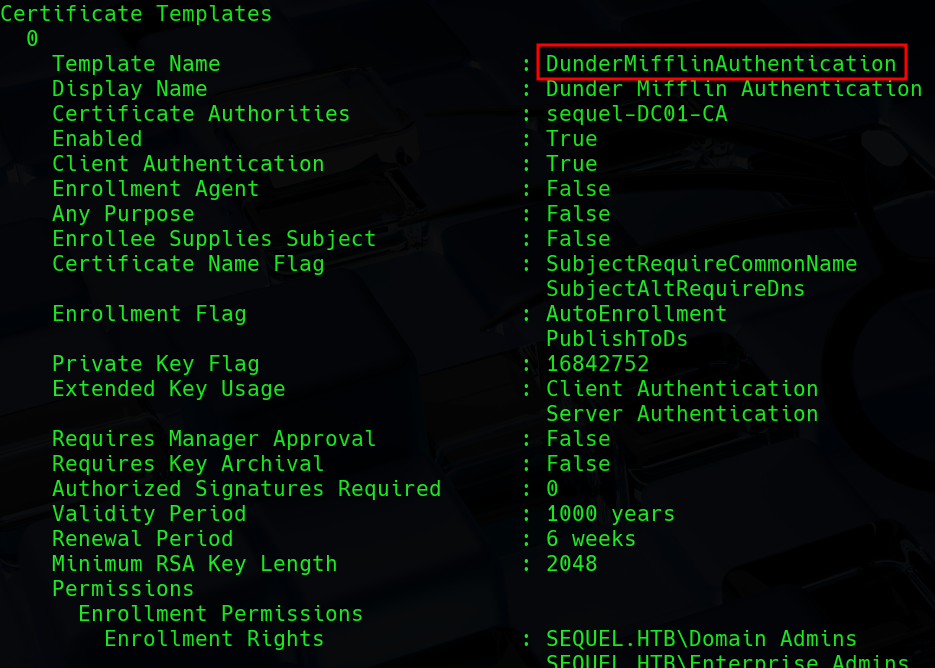Click the 'Enrollment Permissions' subheading
The image size is (935, 668).
point(220,613)
